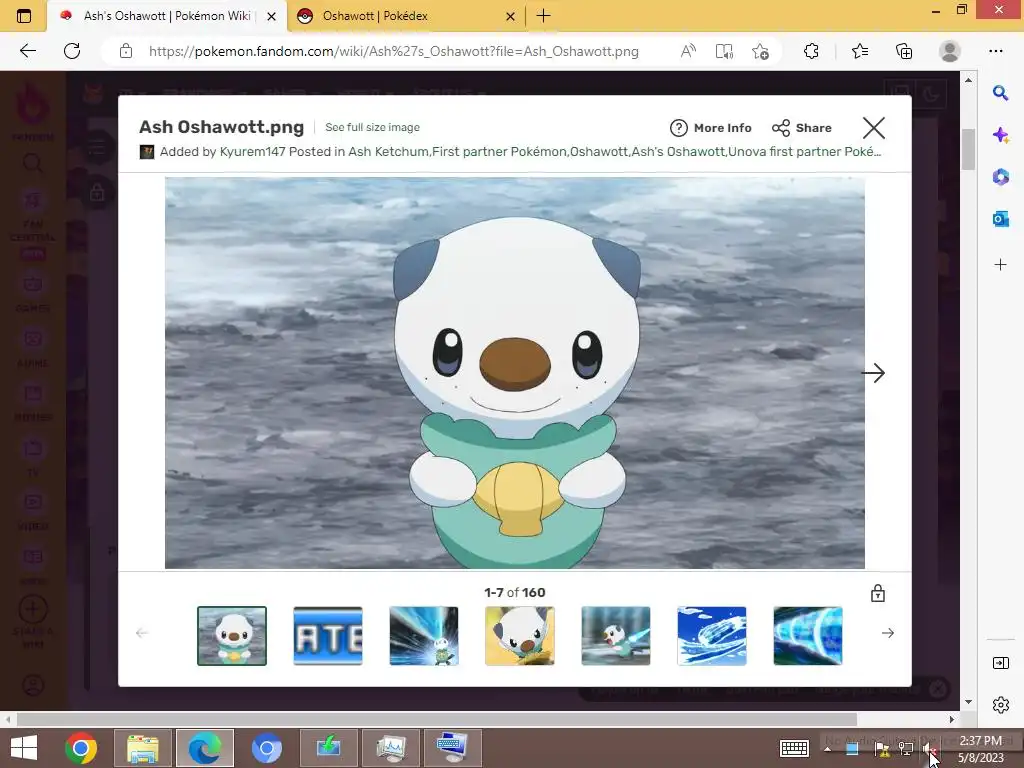Show next image in lightbox
1024x768 pixels.
click(x=873, y=373)
